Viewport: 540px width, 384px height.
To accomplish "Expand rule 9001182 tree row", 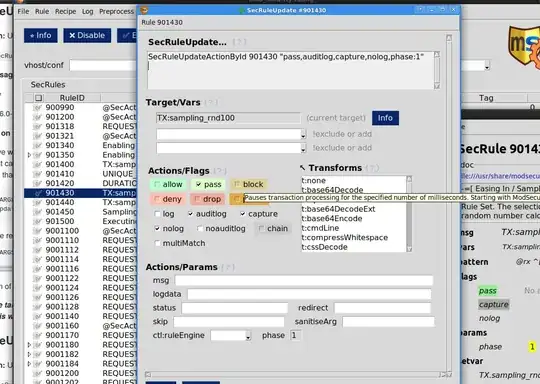I will [x=29, y=354].
